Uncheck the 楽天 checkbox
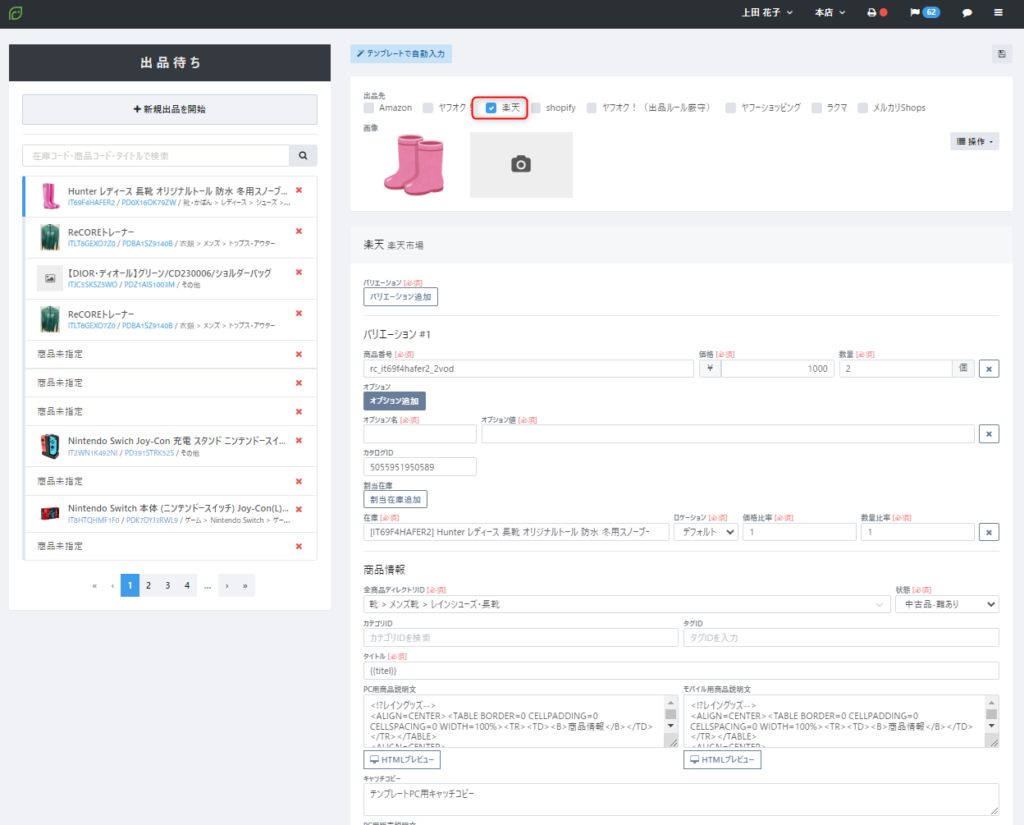1024x825 pixels. tap(491, 108)
